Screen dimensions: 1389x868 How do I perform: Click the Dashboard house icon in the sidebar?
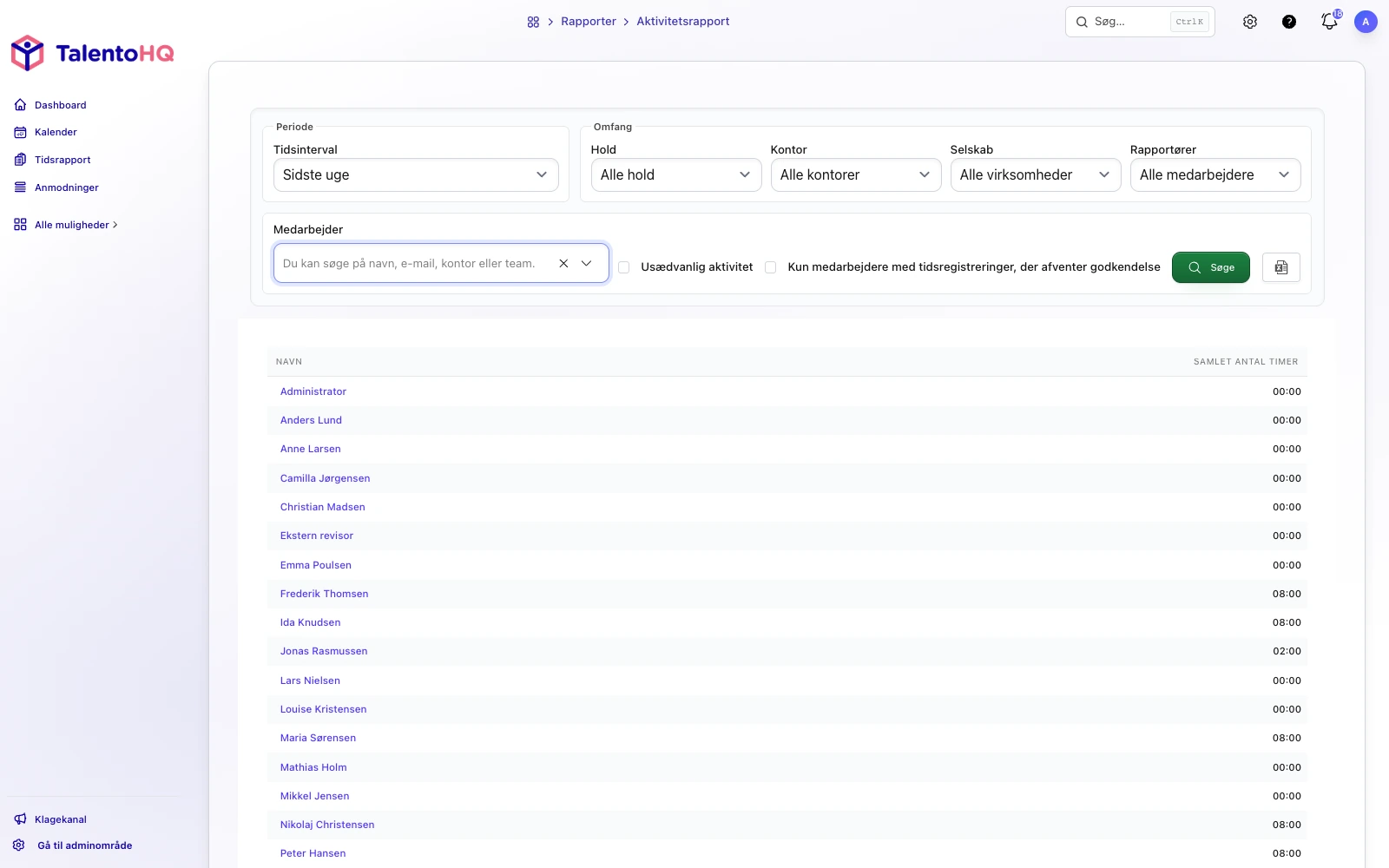[20, 105]
